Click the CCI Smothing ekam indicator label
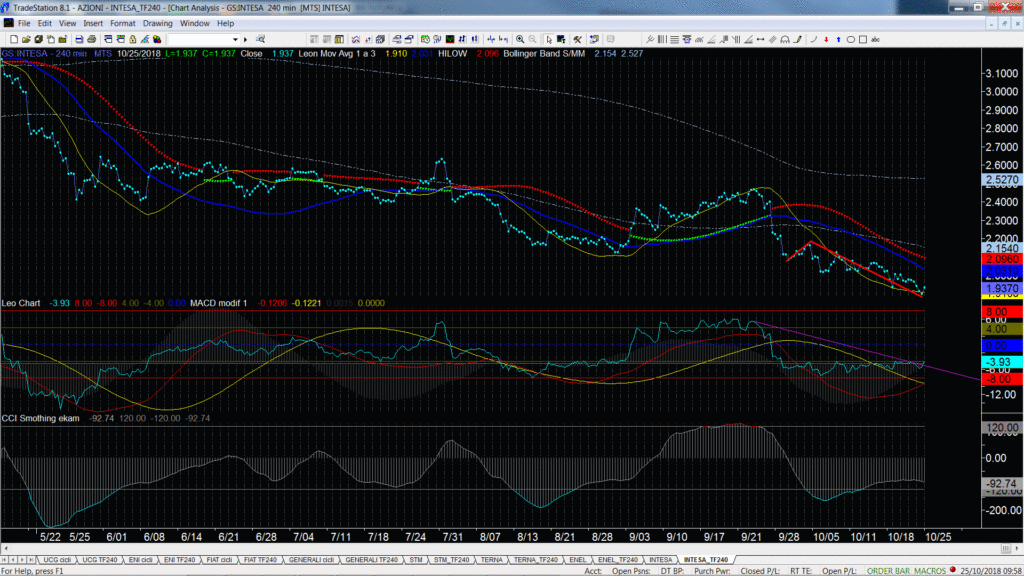 [x=40, y=418]
